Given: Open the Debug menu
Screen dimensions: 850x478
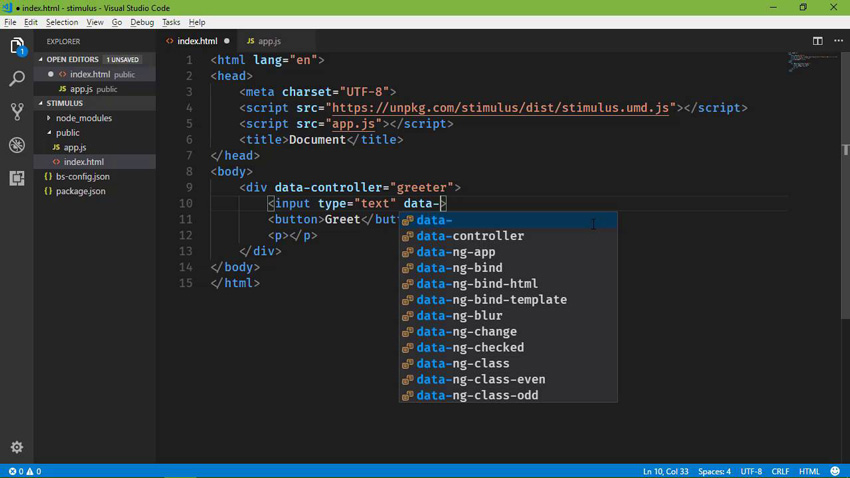Looking at the screenshot, I should pyautogui.click(x=142, y=22).
